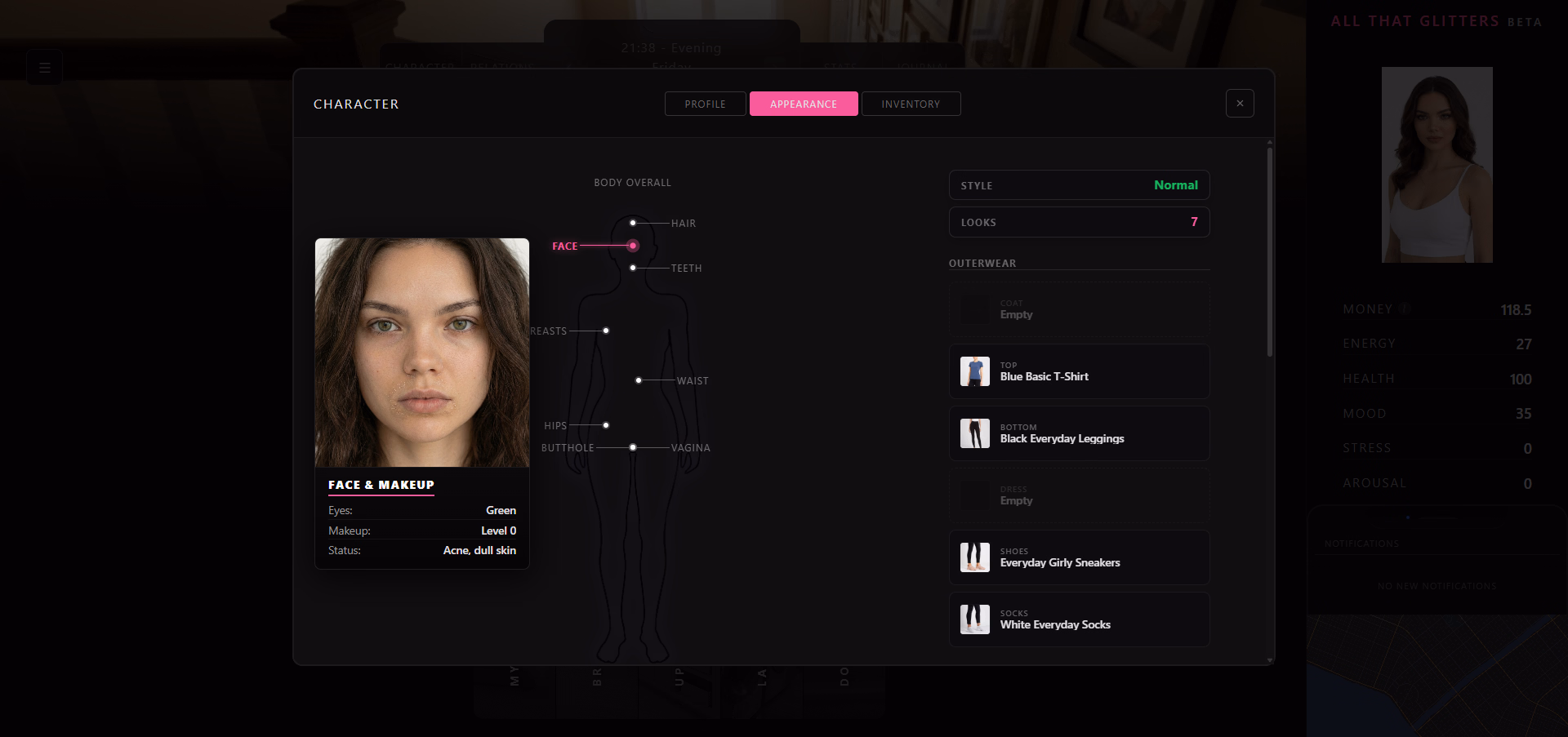The height and width of the screenshot is (737, 1568).
Task: Click the 'Arousal' stat label
Action: point(1374,483)
